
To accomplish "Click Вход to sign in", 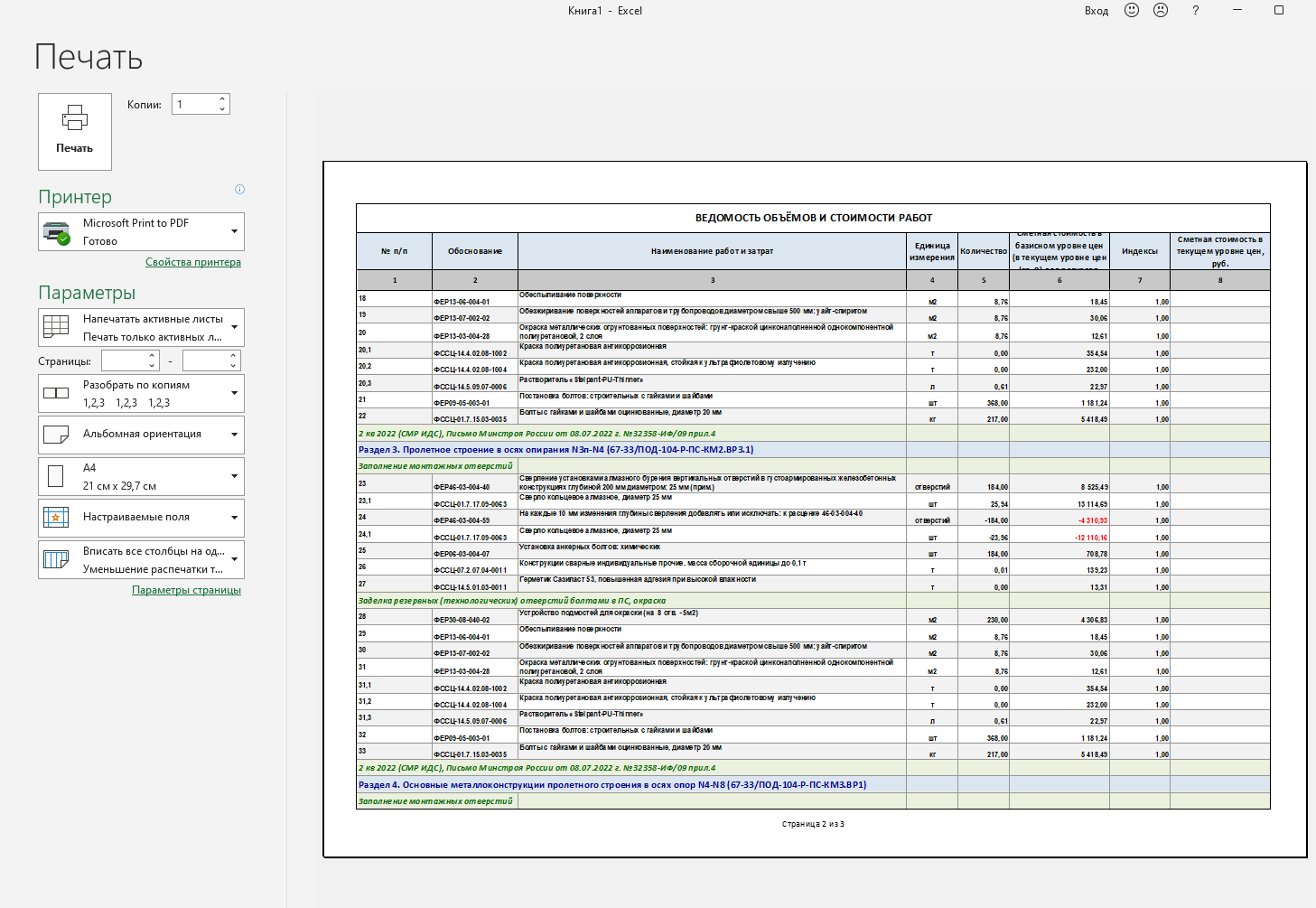I will click(1096, 11).
